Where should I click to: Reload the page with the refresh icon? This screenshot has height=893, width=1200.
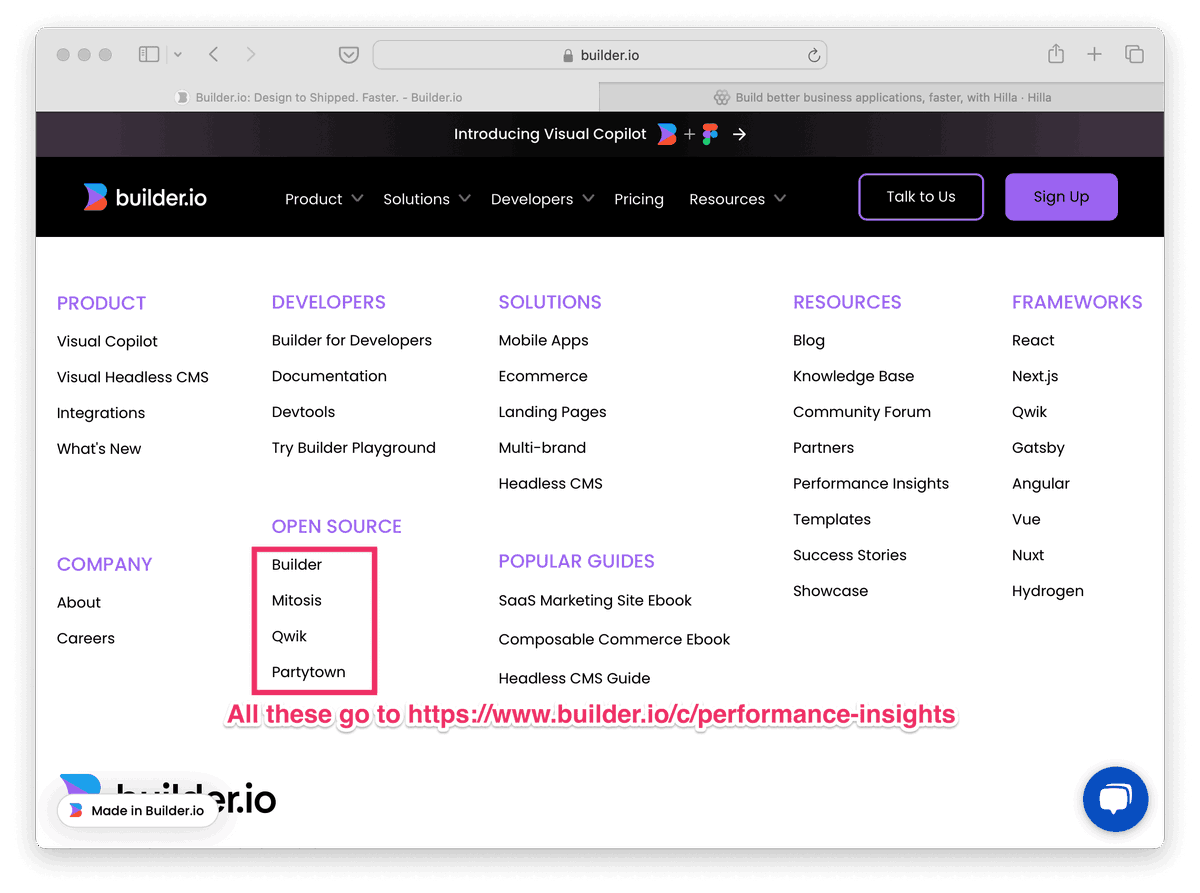pyautogui.click(x=814, y=55)
